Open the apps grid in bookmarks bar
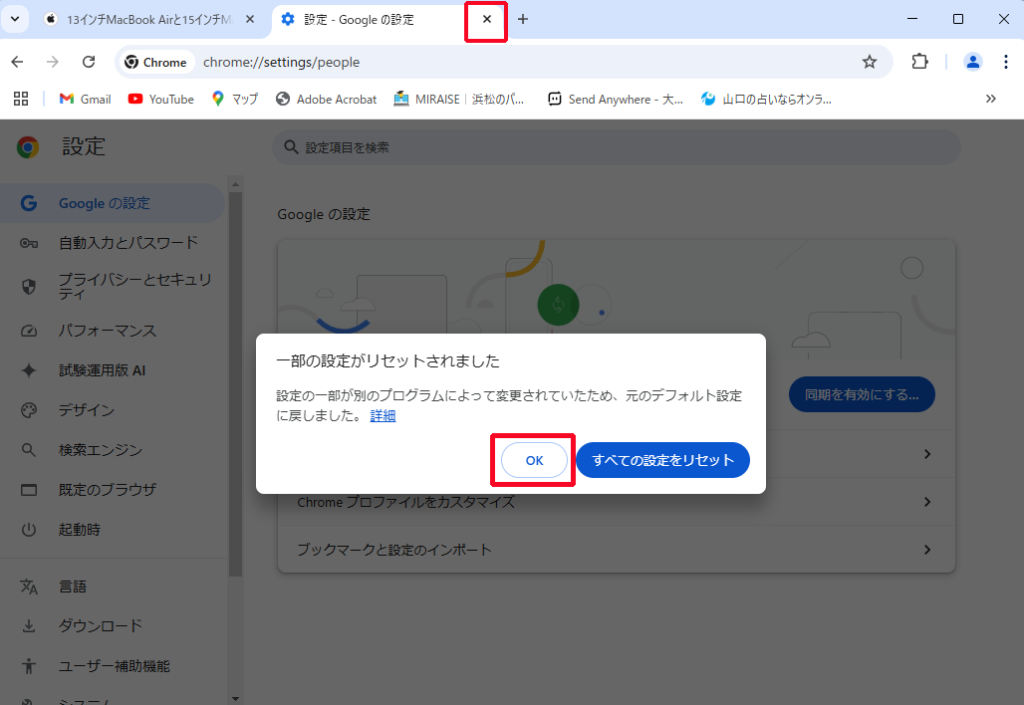Image resolution: width=1024 pixels, height=705 pixels. pyautogui.click(x=21, y=99)
